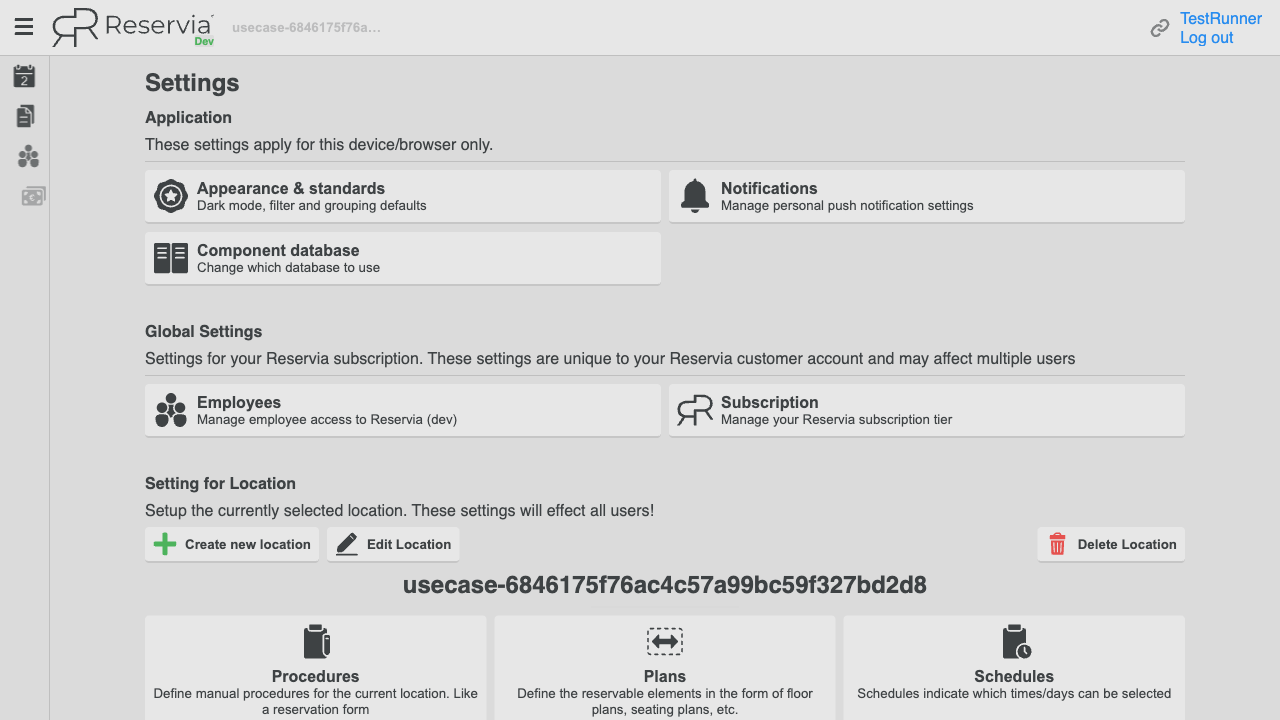This screenshot has width=1280, height=720.
Task: Open Subscription tier settings
Action: click(x=927, y=410)
